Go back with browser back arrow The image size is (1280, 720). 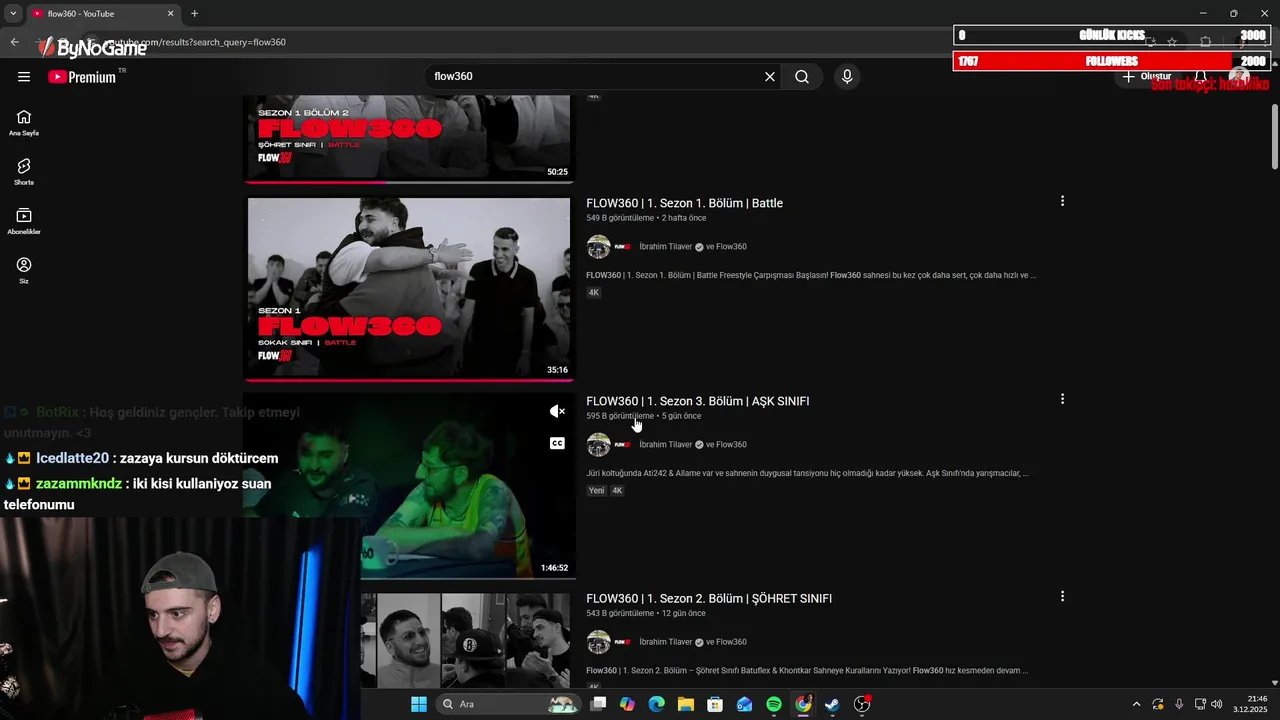[14, 42]
